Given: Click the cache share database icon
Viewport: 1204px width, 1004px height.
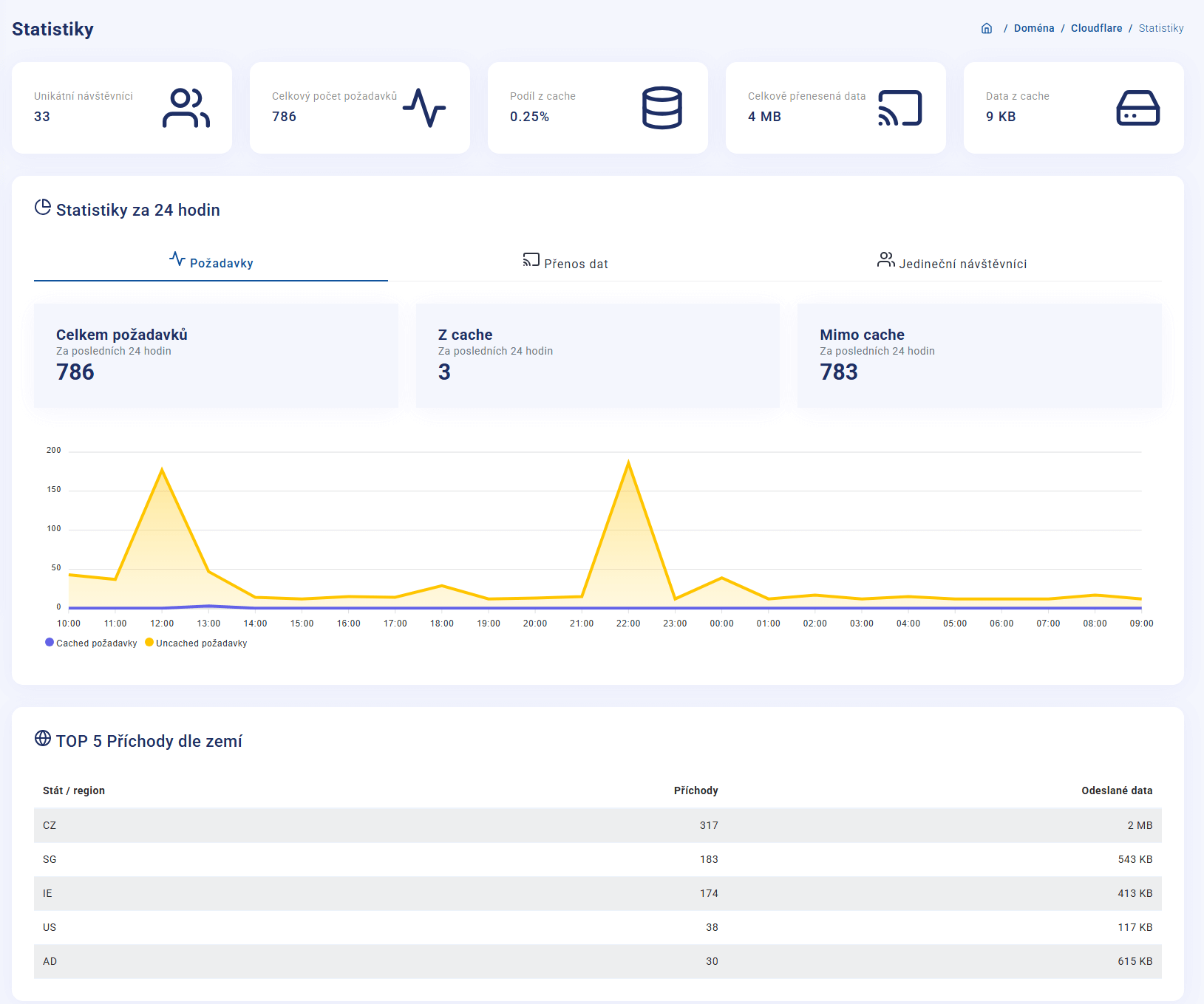Looking at the screenshot, I should tap(661, 108).
